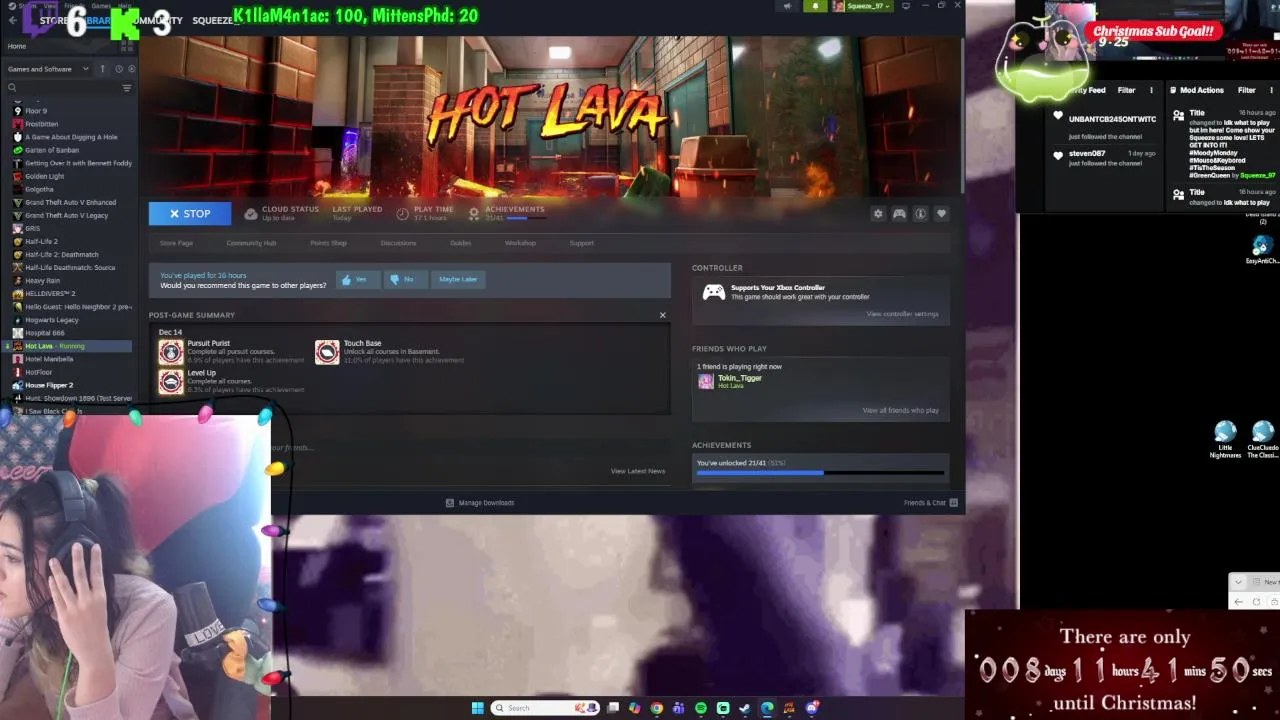1280x720 pixels.
Task: Open the Points Shop tab
Action: click(328, 243)
